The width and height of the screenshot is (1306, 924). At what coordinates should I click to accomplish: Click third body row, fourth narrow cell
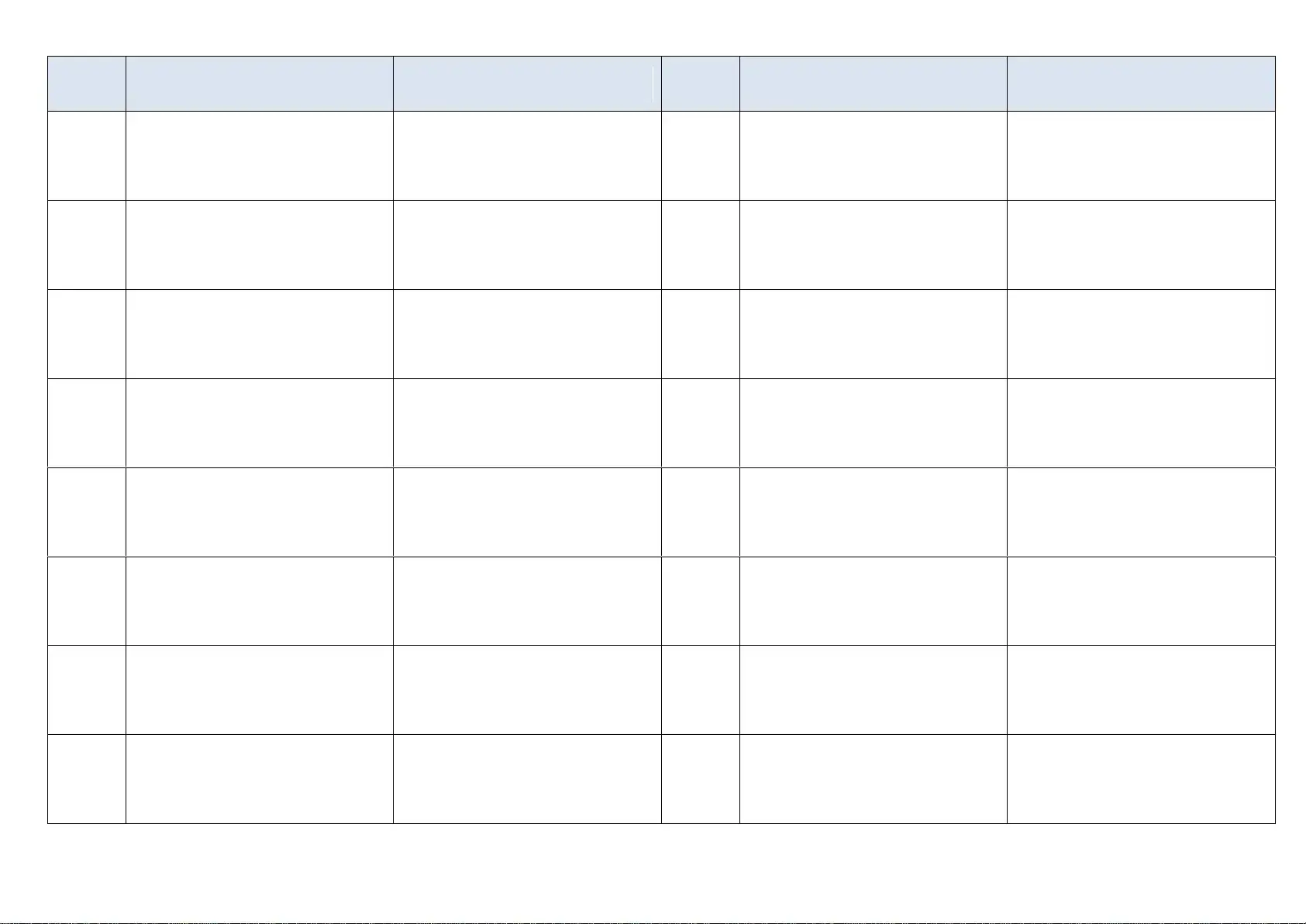[x=701, y=334]
